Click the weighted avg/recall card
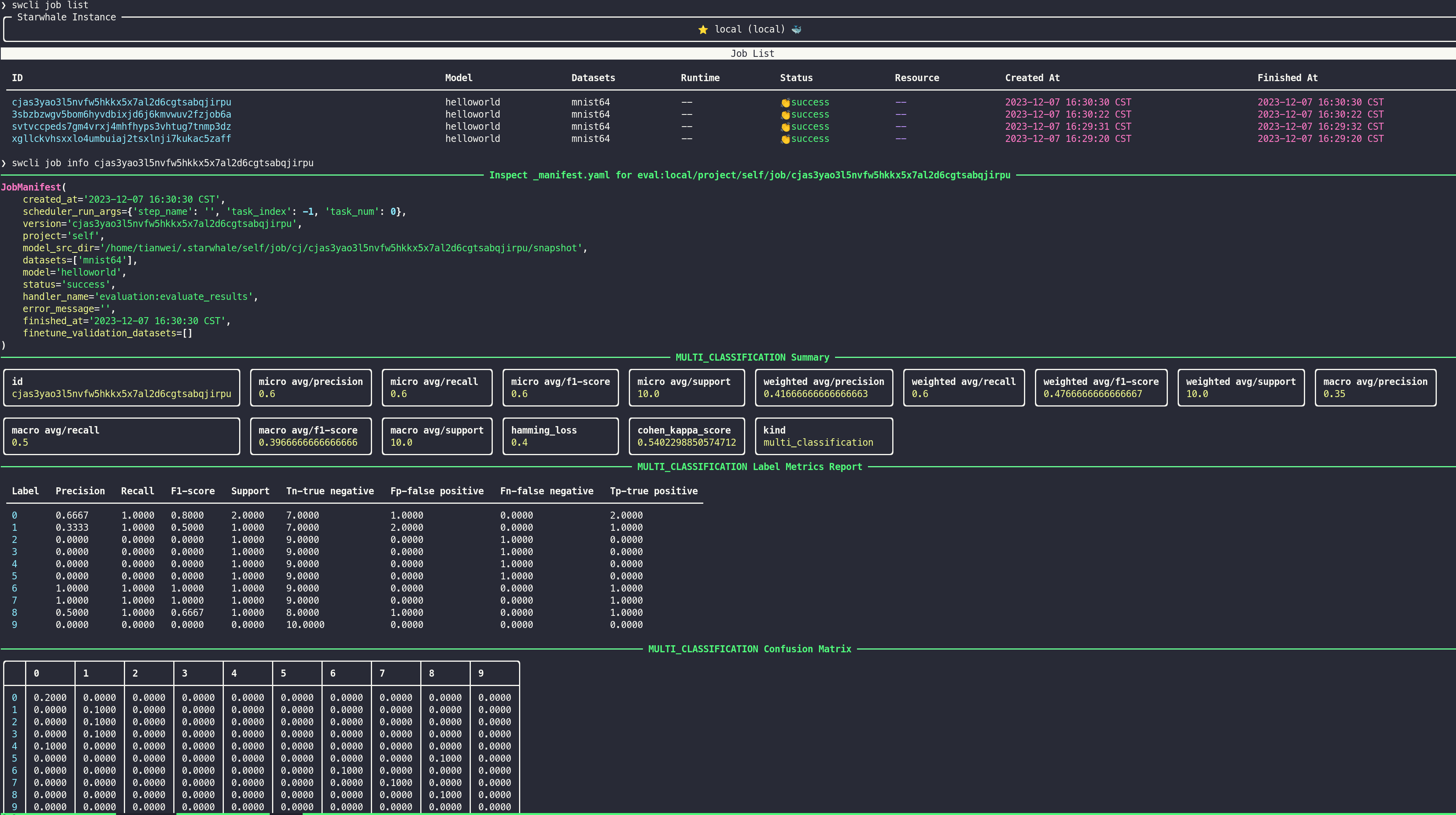 (964, 388)
